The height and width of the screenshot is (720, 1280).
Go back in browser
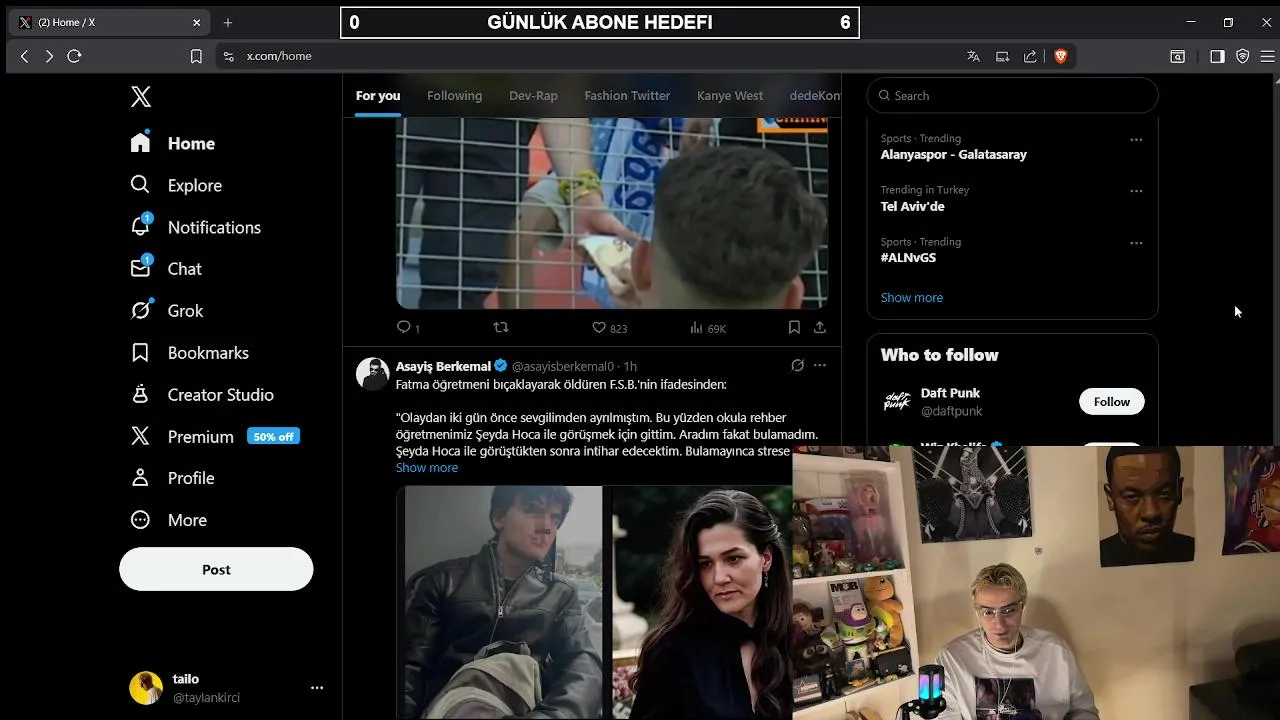pyautogui.click(x=25, y=56)
